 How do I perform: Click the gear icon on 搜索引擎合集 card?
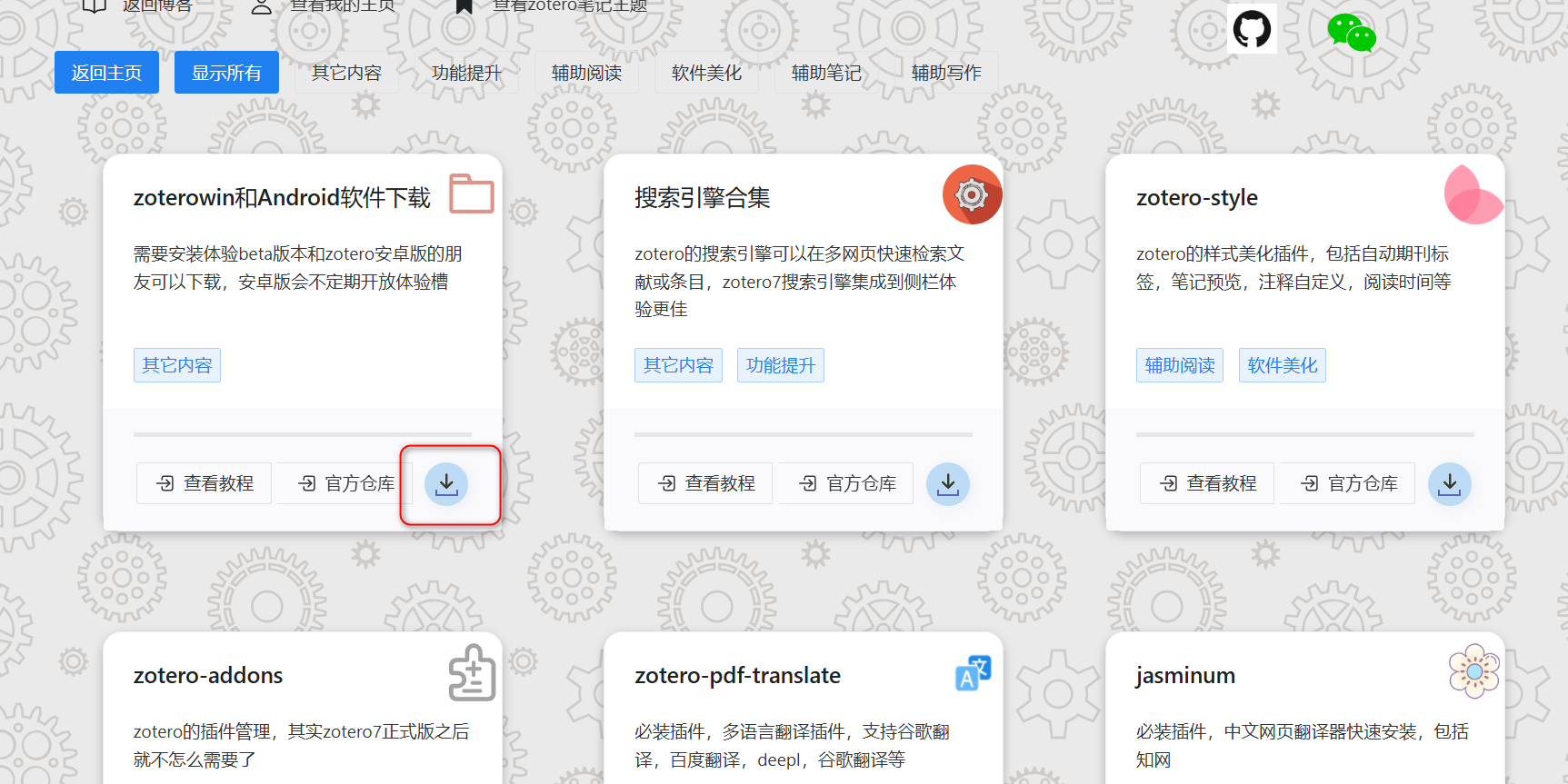[972, 194]
